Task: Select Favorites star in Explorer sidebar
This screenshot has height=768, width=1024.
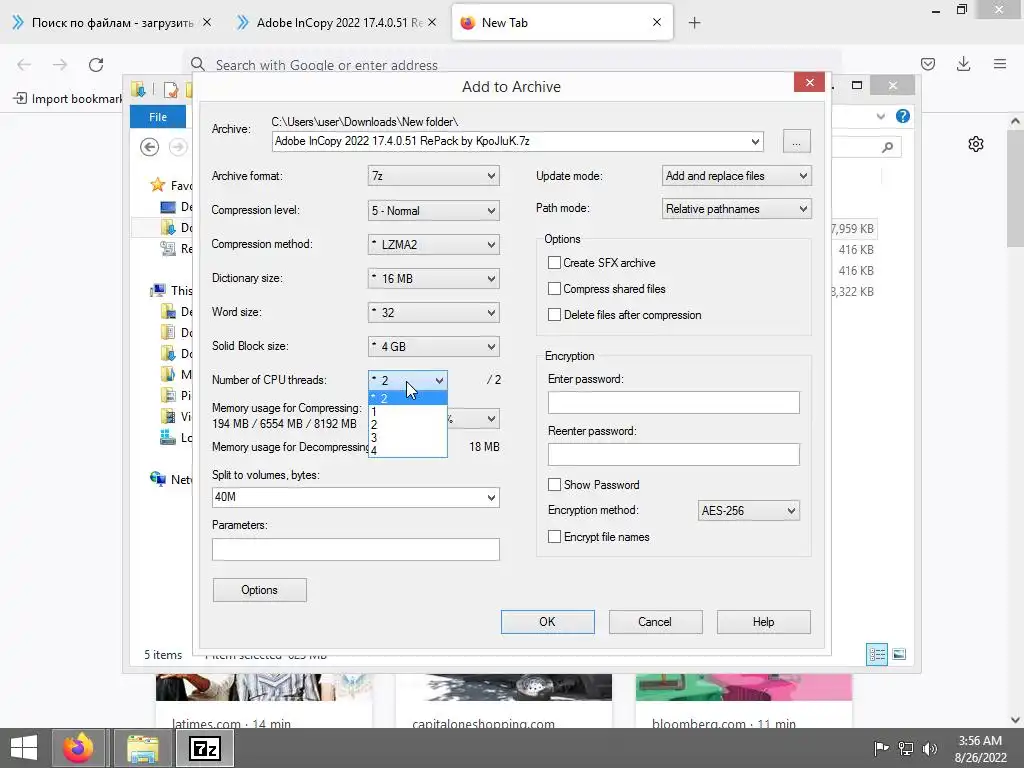Action: point(157,185)
